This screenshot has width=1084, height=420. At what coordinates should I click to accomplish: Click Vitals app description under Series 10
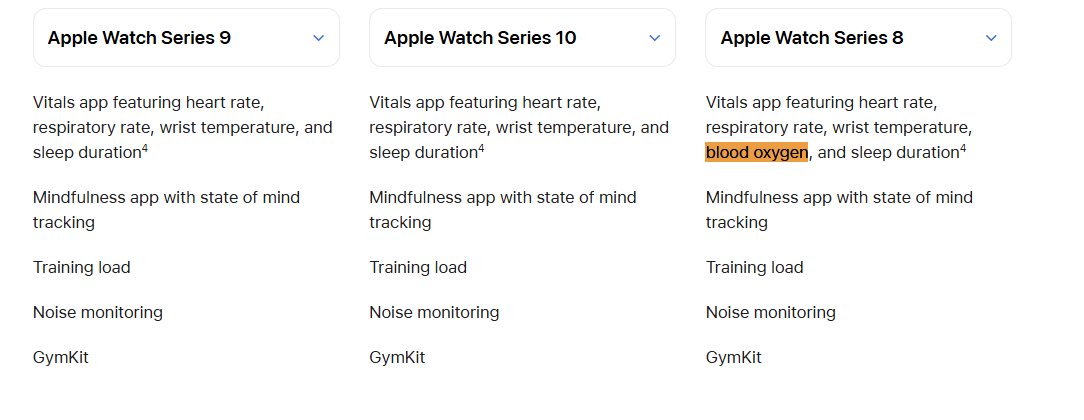point(519,128)
